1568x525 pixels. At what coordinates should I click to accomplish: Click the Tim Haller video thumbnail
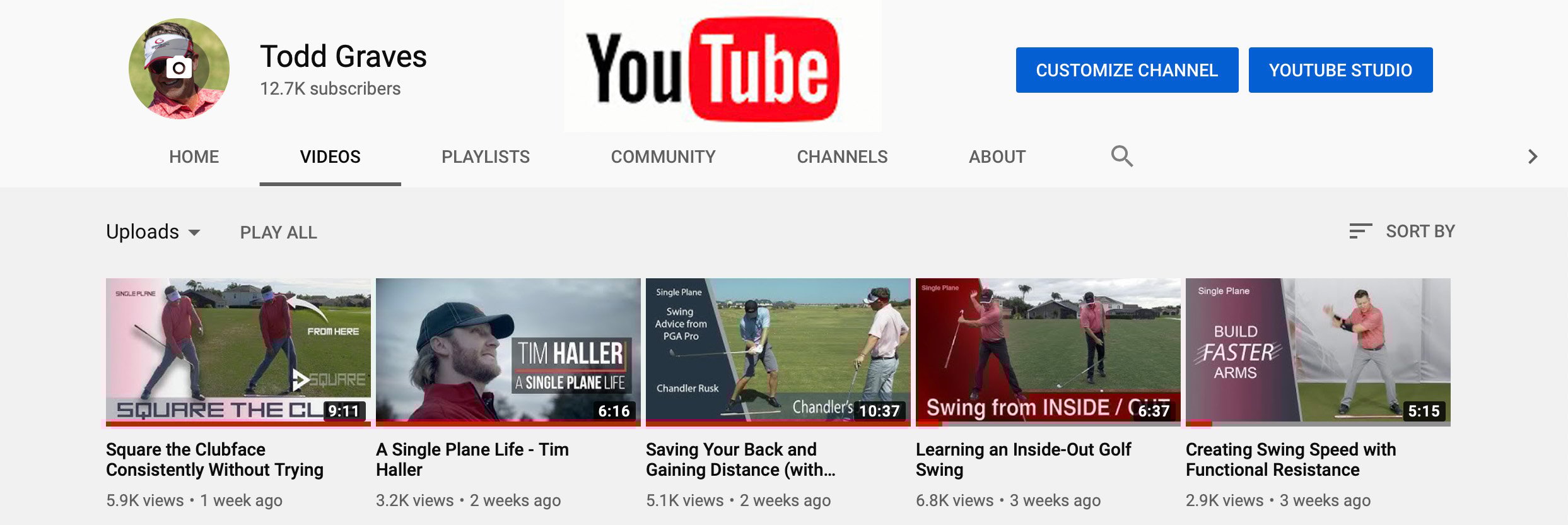click(x=508, y=352)
